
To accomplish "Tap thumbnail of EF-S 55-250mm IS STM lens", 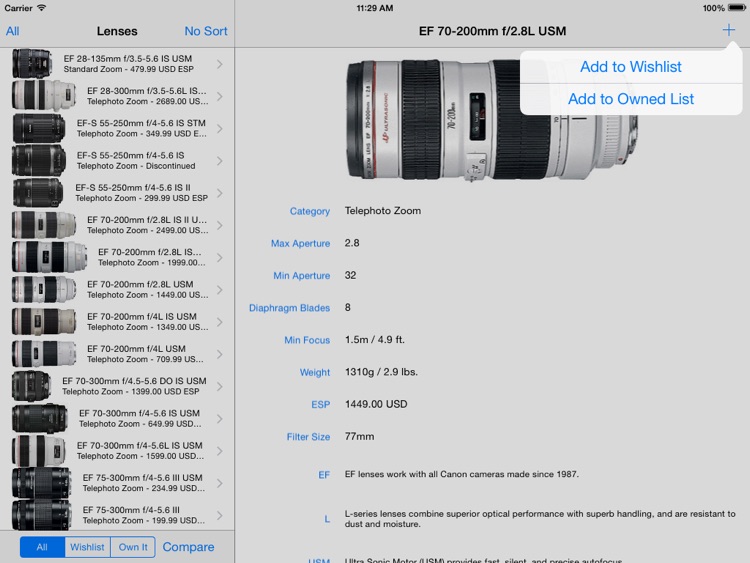I will point(39,128).
